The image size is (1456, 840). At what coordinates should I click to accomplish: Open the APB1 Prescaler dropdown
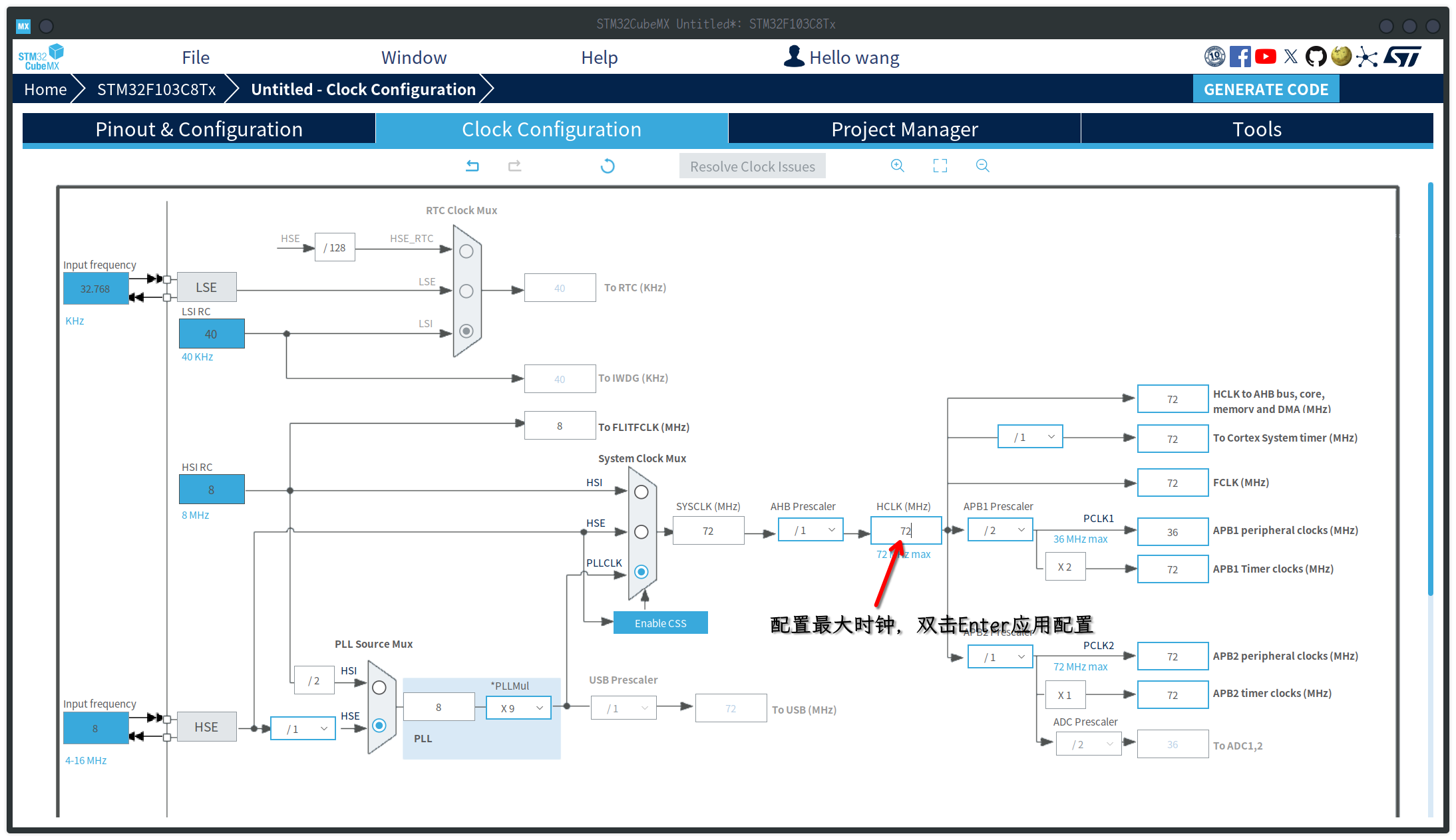tap(1000, 530)
